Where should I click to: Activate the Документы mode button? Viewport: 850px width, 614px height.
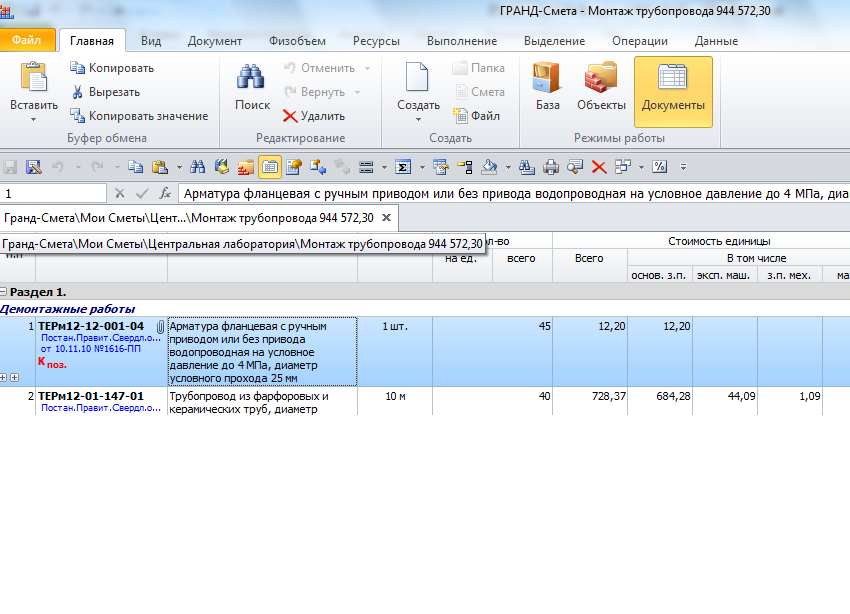673,91
